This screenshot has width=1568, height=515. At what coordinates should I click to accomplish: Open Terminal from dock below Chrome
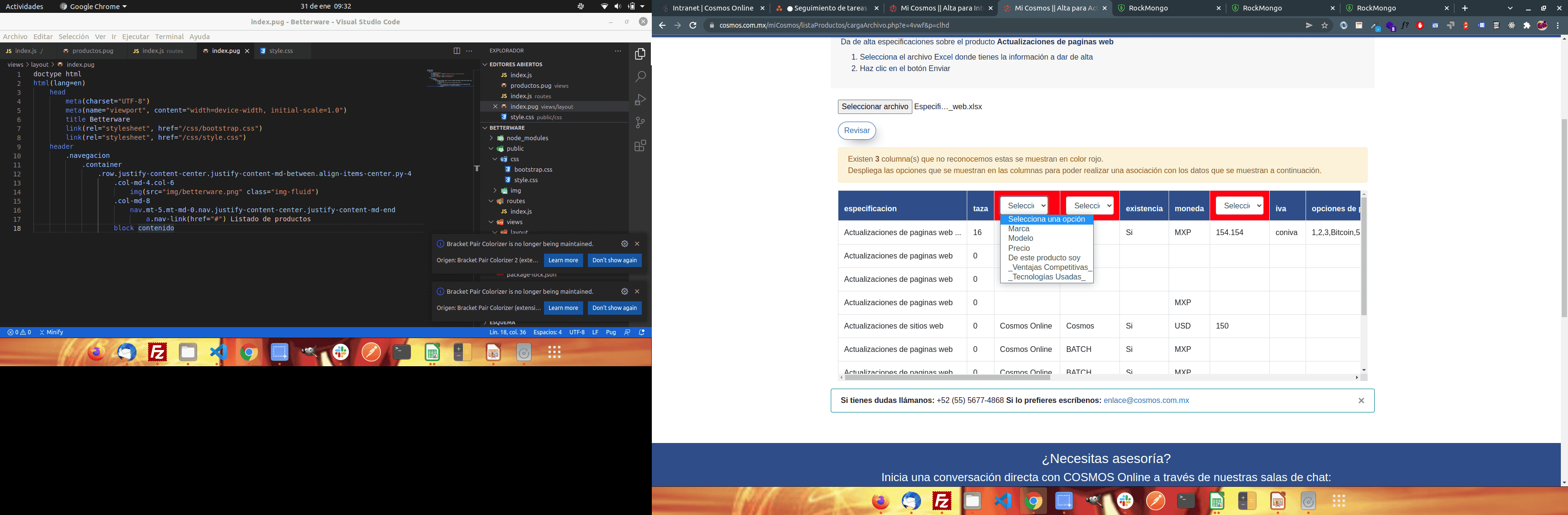coord(1186,501)
